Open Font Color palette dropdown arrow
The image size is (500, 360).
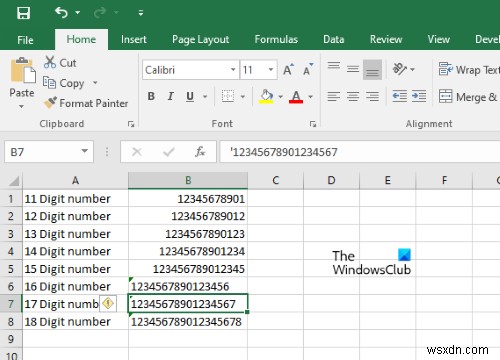311,97
